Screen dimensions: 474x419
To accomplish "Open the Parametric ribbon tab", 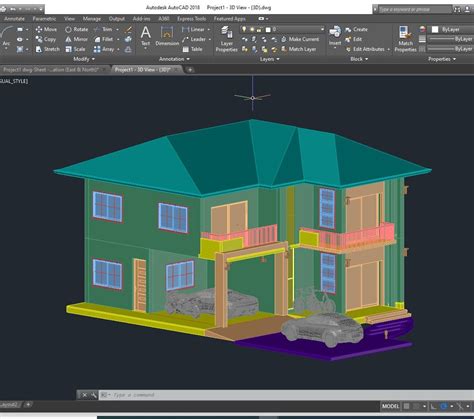I will coord(44,19).
